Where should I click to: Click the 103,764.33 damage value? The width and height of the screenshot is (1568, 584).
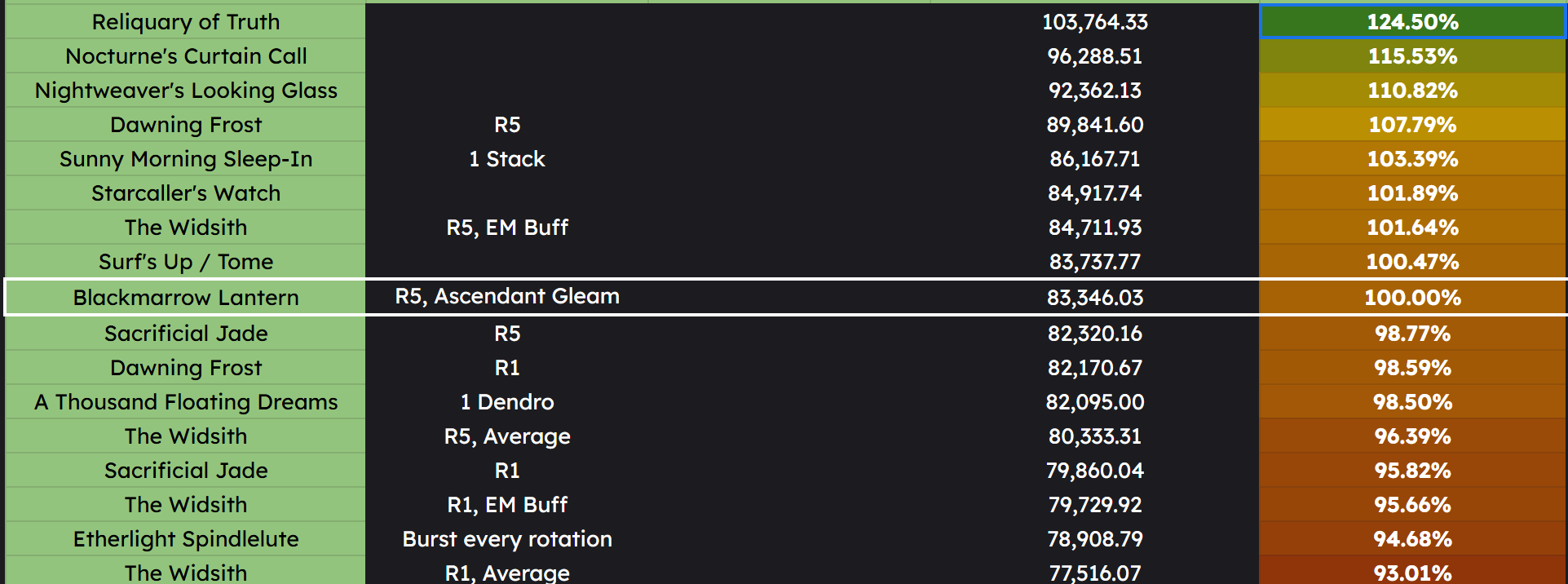pyautogui.click(x=1094, y=22)
